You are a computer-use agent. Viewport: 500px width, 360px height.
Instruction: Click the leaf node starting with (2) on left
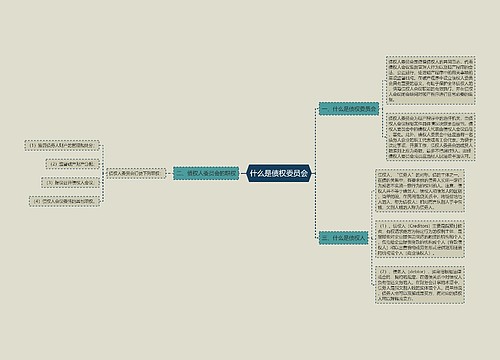click(72, 164)
